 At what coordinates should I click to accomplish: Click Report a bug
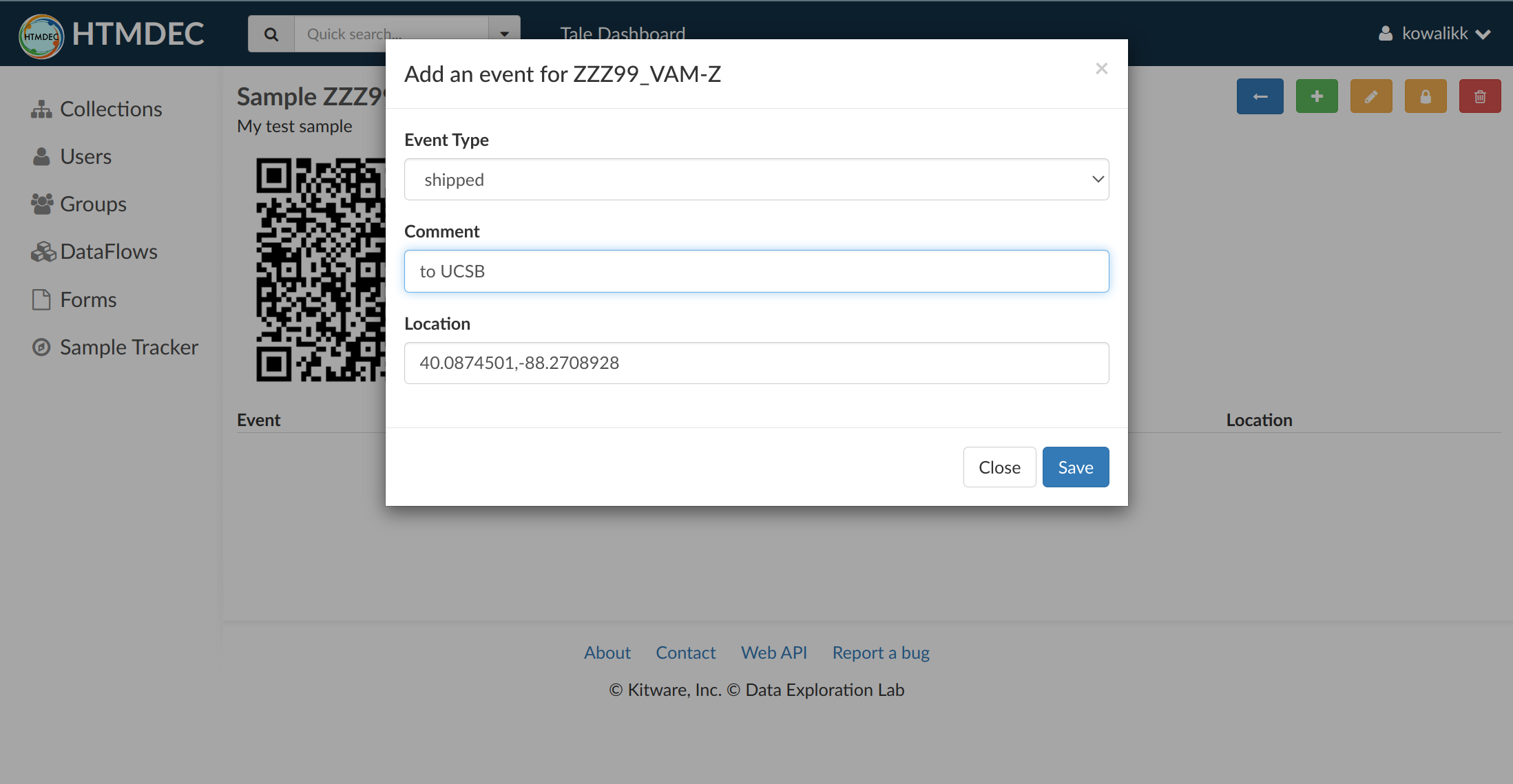[881, 652]
